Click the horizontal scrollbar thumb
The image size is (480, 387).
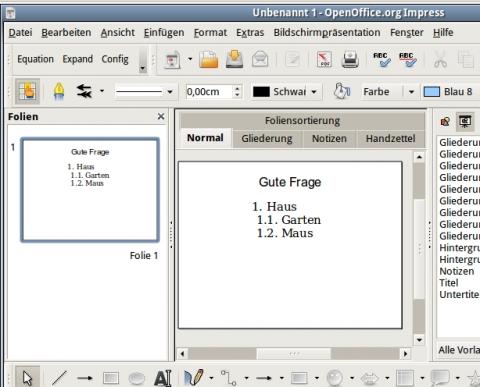[x=294, y=353]
